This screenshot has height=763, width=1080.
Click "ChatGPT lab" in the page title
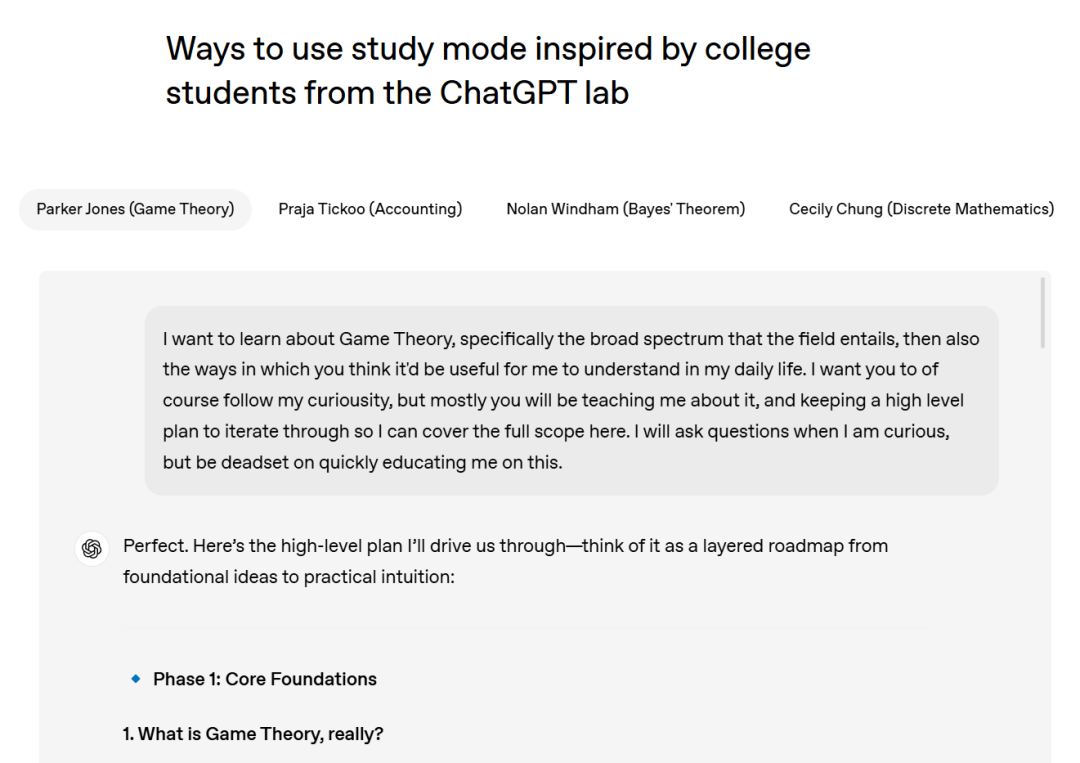pyautogui.click(x=534, y=93)
